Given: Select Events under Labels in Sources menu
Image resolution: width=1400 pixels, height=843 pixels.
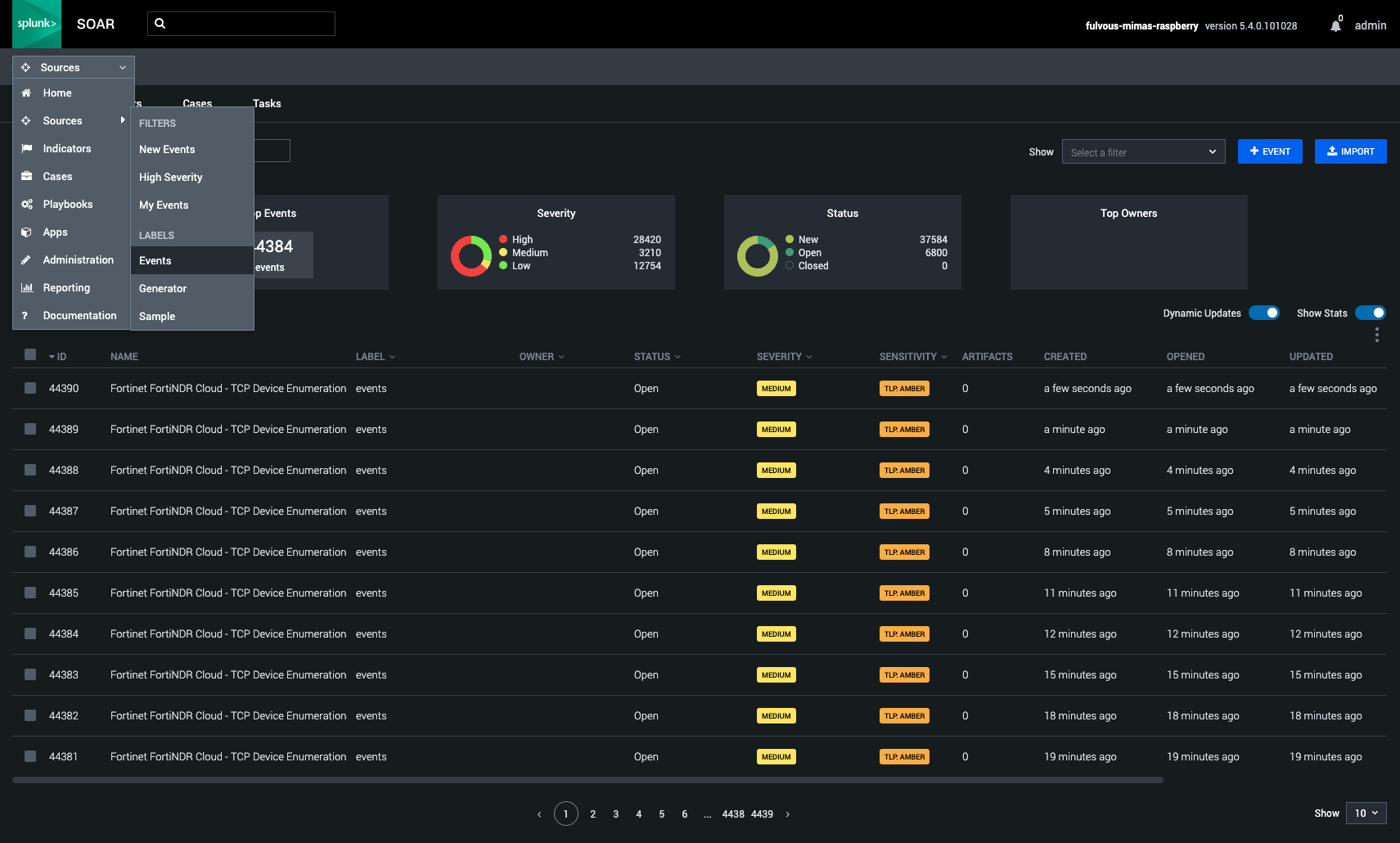Looking at the screenshot, I should coord(155,260).
